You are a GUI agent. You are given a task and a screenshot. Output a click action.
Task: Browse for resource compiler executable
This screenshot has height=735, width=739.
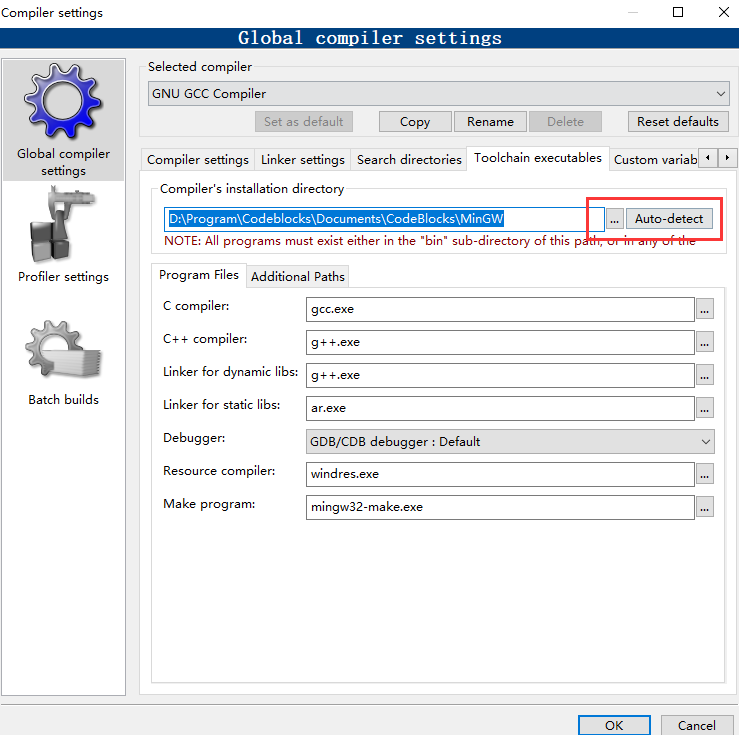[x=705, y=474]
